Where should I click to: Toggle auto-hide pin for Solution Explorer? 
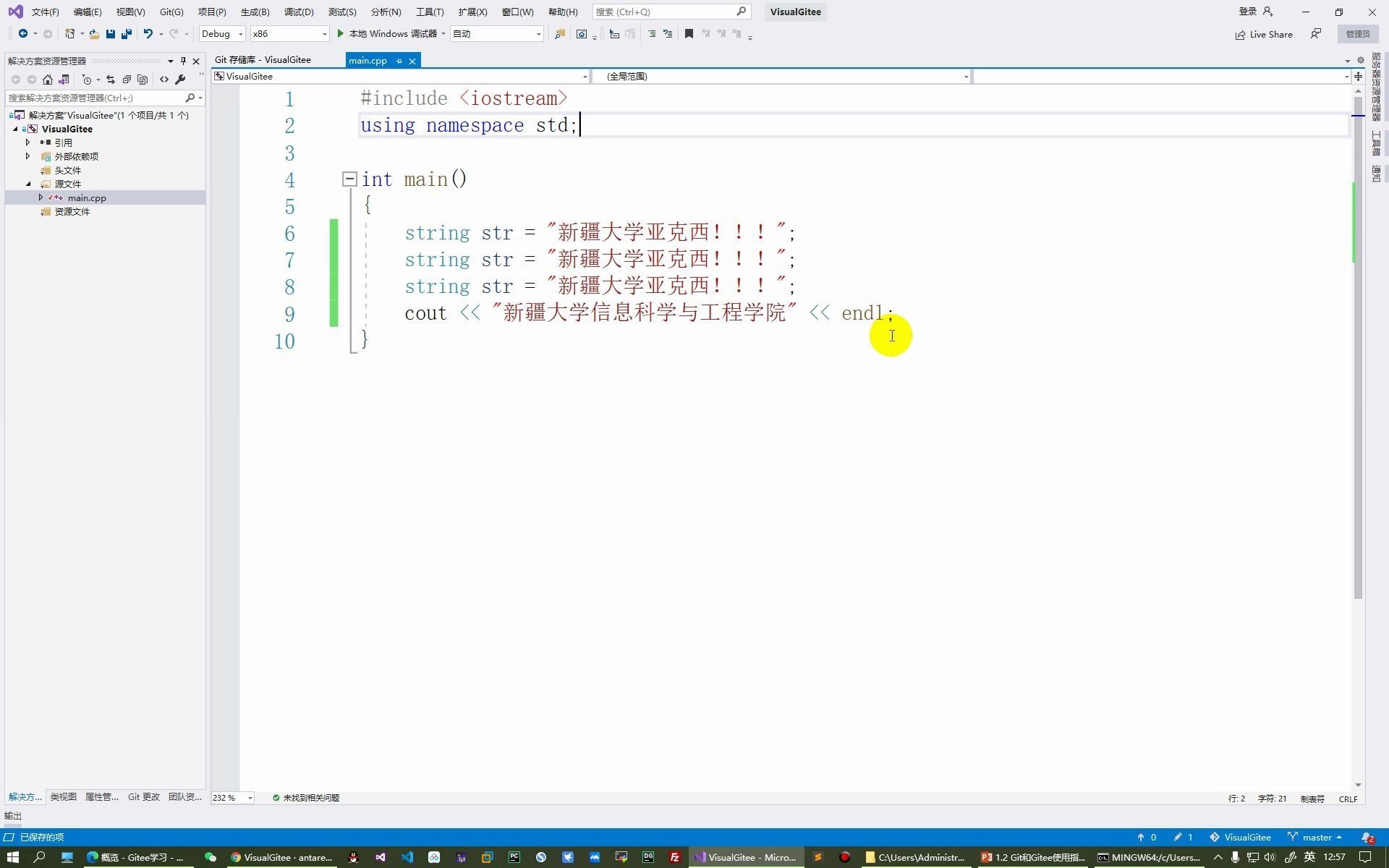(x=183, y=61)
